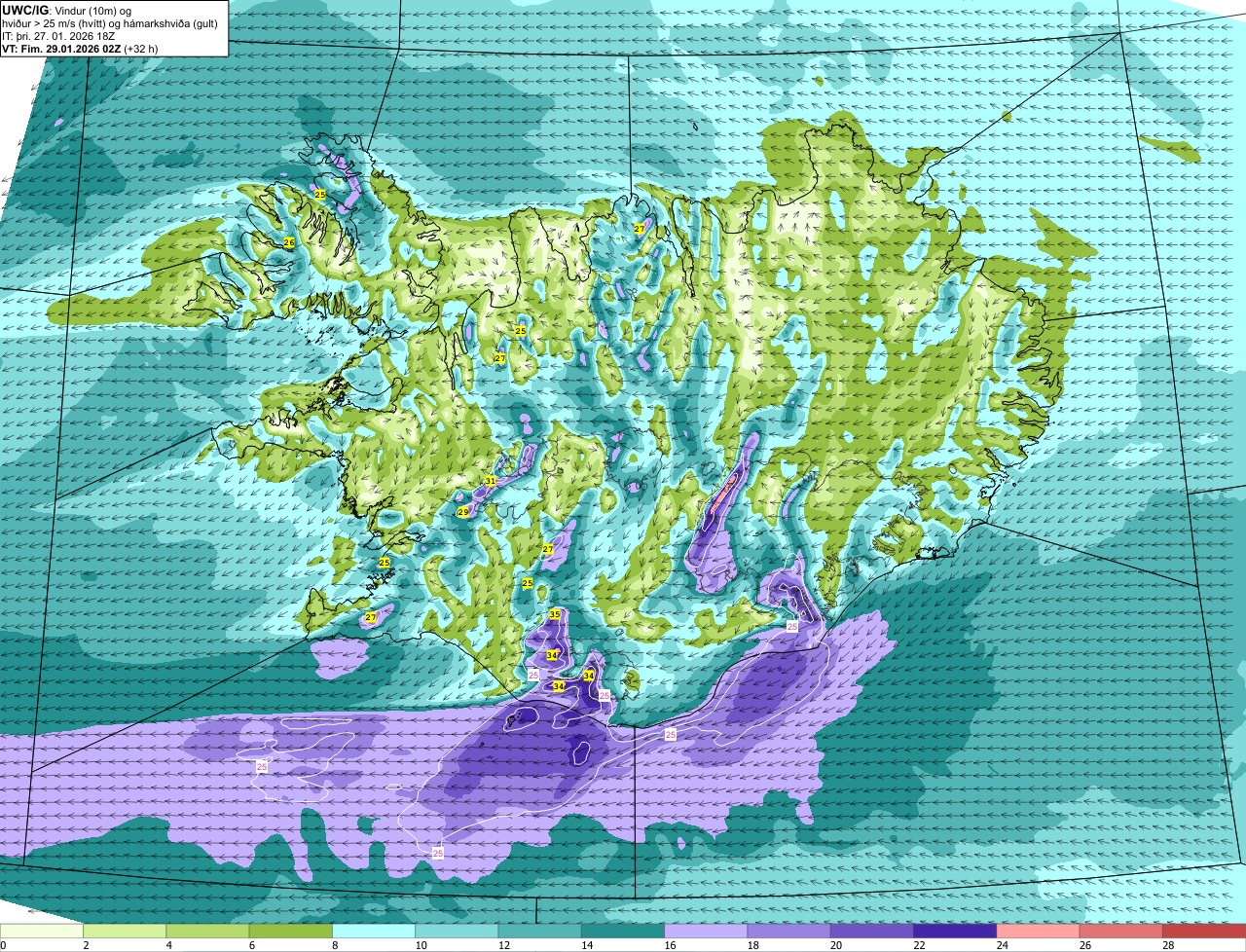Screen dimensions: 1246x952
Task: Click the 6–8 m/s olive green legend swatch
Action: tap(291, 931)
